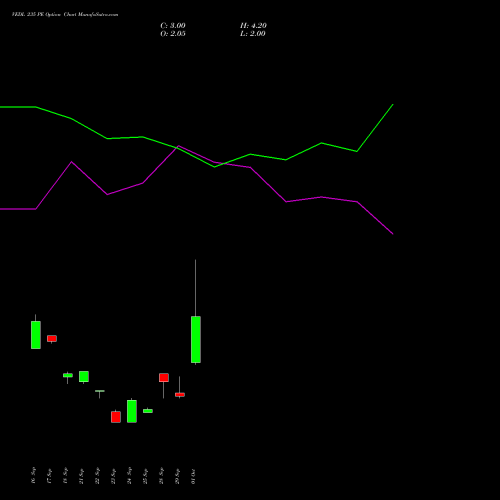Select the small green 25 Sep candlestick
Image resolution: width=500 pixels, height=500 pixels.
(148, 411)
